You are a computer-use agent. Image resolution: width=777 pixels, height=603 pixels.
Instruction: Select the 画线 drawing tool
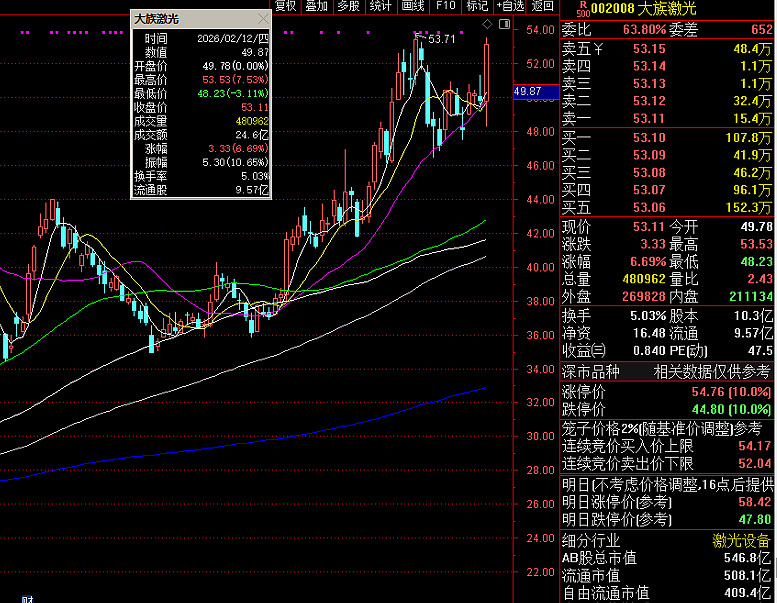point(413,6)
